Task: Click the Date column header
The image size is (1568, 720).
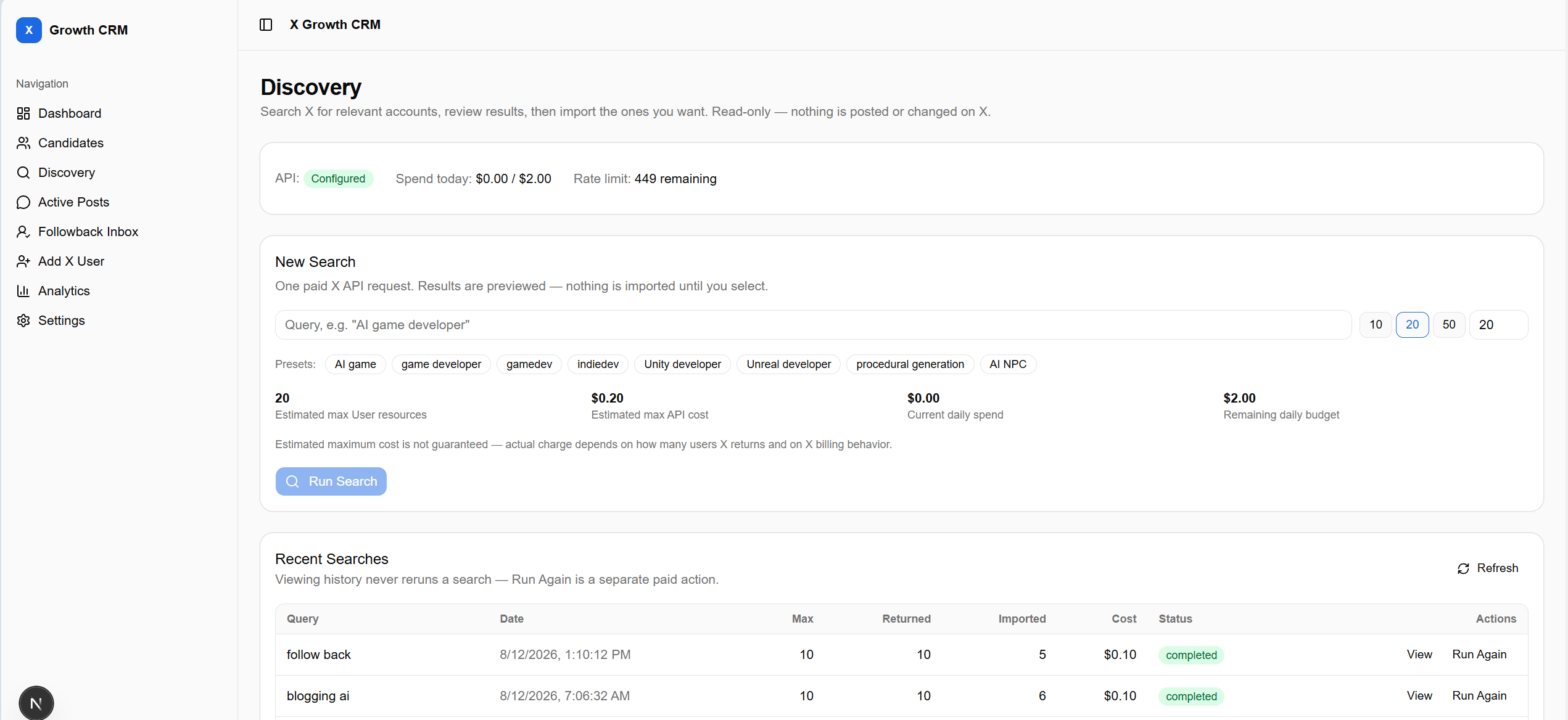Action: click(x=511, y=619)
